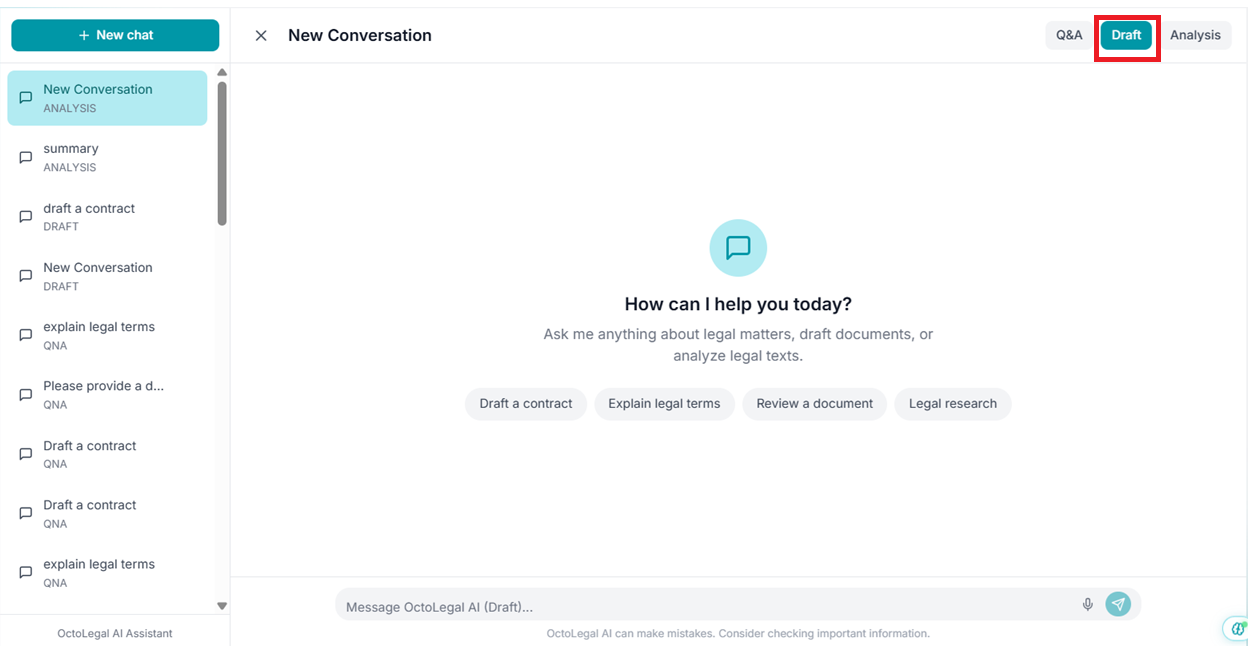Close the conversation with X icon
Screen dimensions: 1250x664
tap(261, 36)
